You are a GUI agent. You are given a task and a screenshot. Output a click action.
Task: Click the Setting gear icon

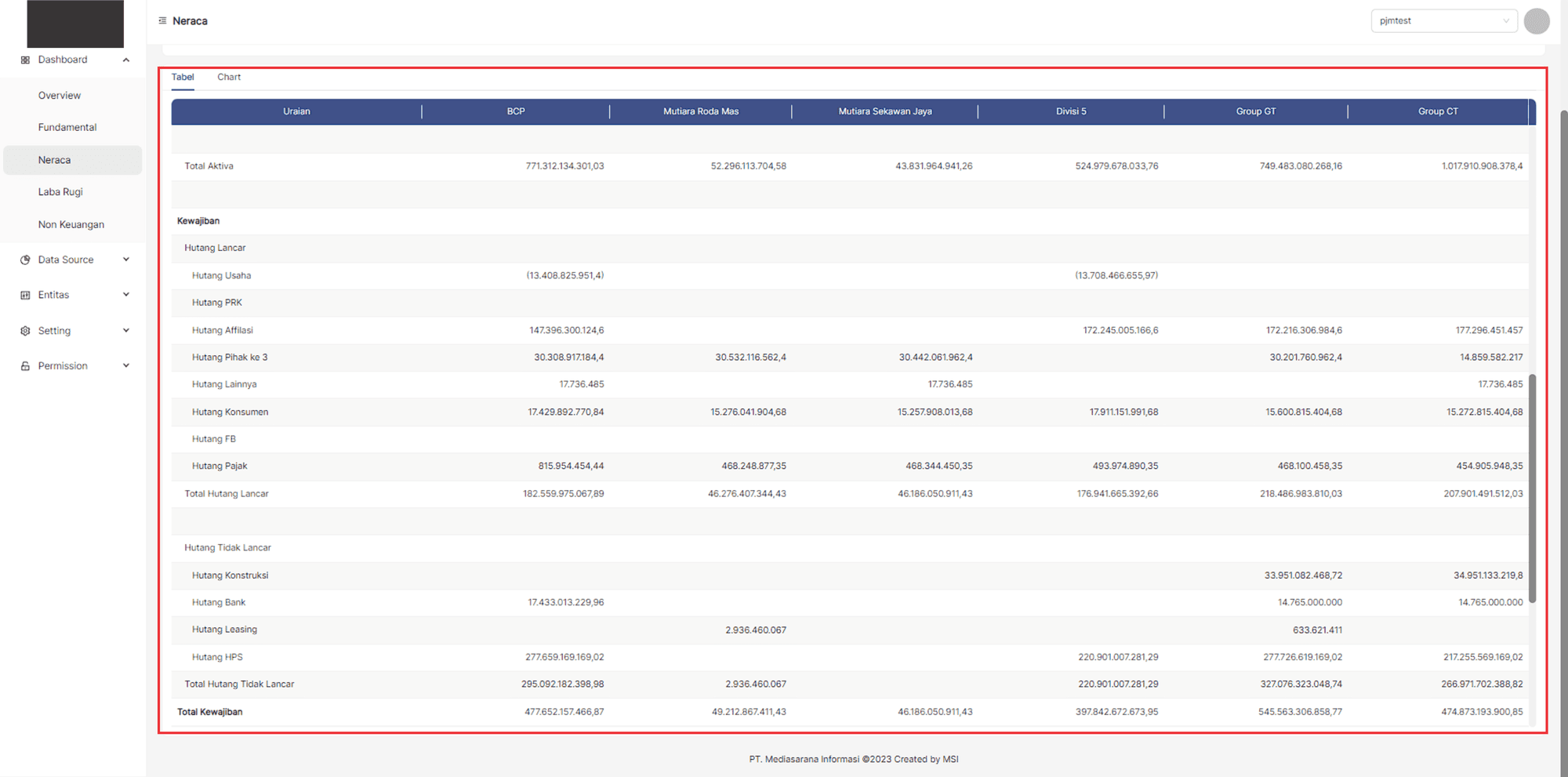click(x=25, y=331)
